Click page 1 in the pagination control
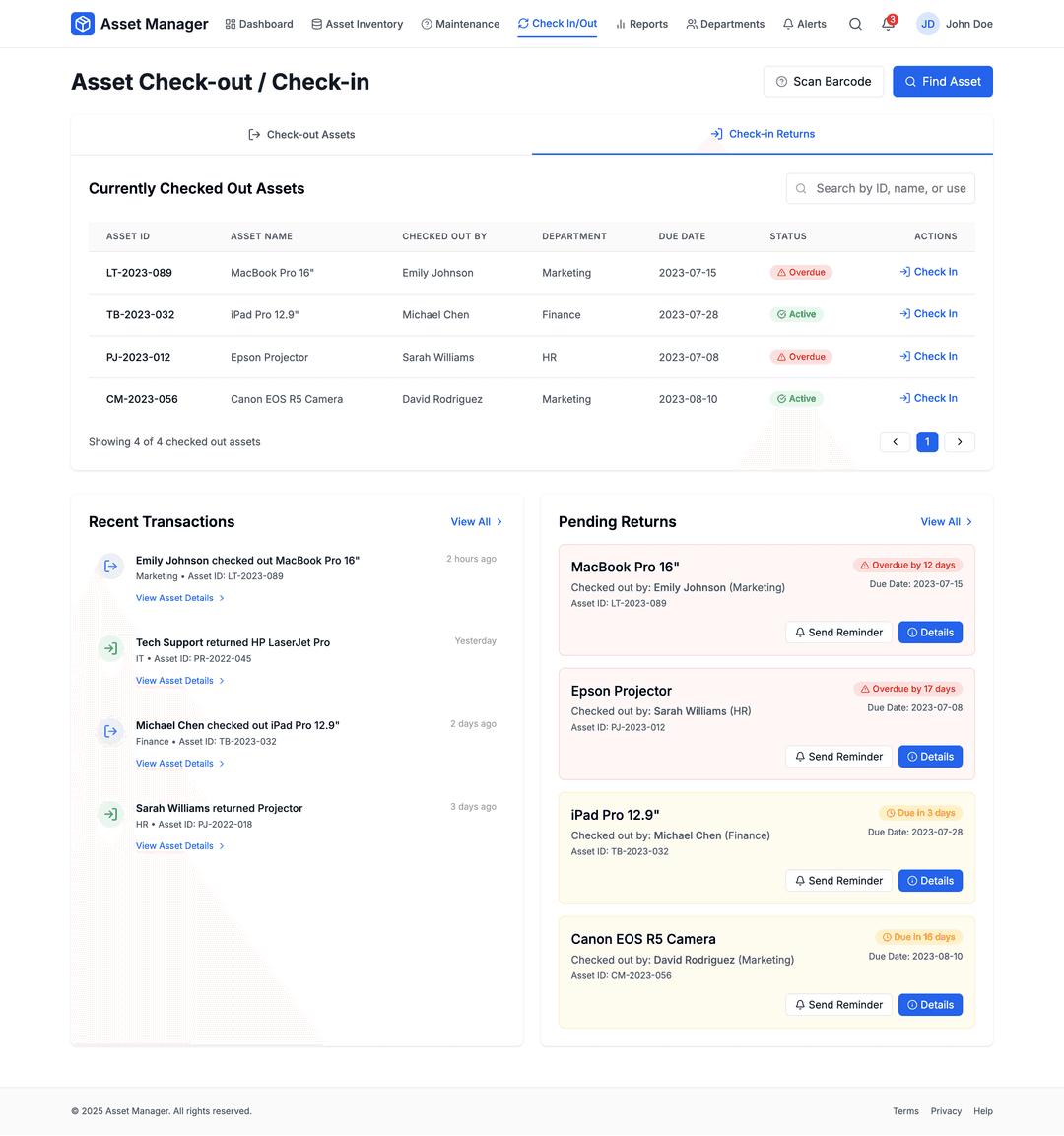The height and width of the screenshot is (1136, 1064). click(927, 441)
